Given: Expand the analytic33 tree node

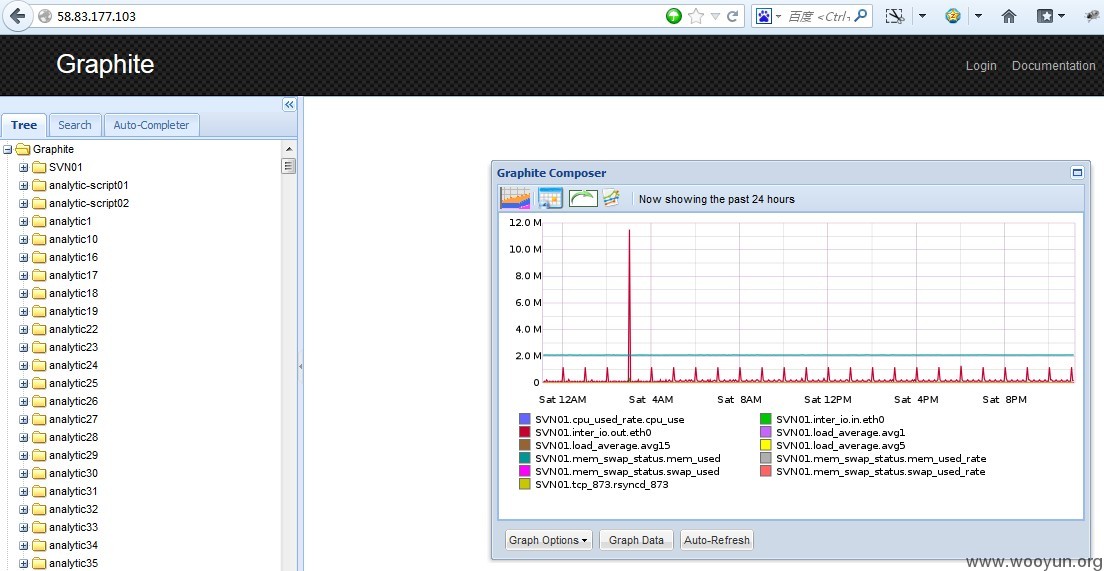Looking at the screenshot, I should click(x=24, y=527).
